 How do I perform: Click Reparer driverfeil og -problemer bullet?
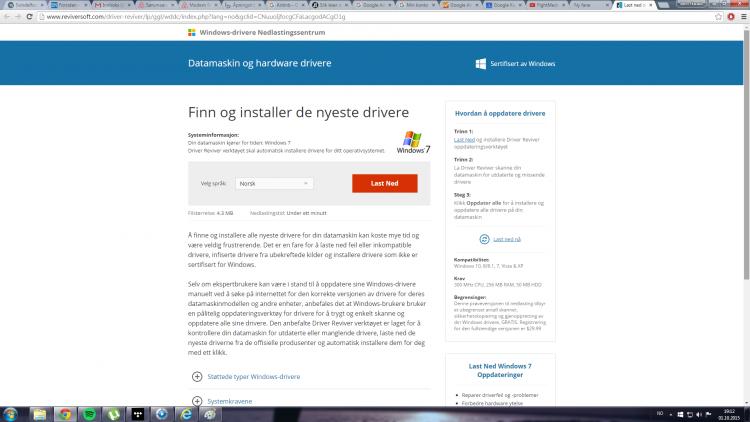(x=500, y=395)
